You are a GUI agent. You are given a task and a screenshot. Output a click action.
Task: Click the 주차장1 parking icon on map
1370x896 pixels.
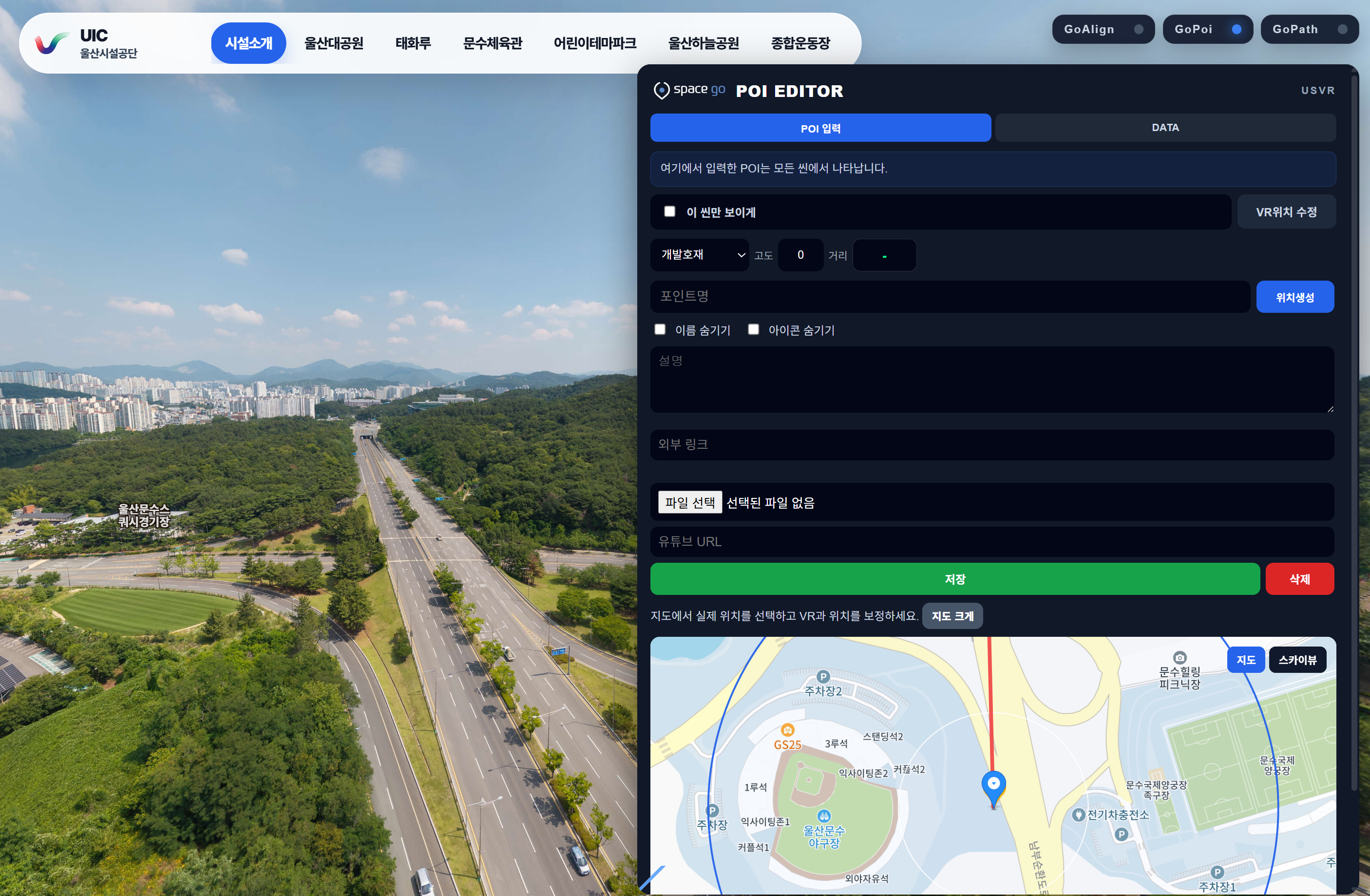(1217, 872)
